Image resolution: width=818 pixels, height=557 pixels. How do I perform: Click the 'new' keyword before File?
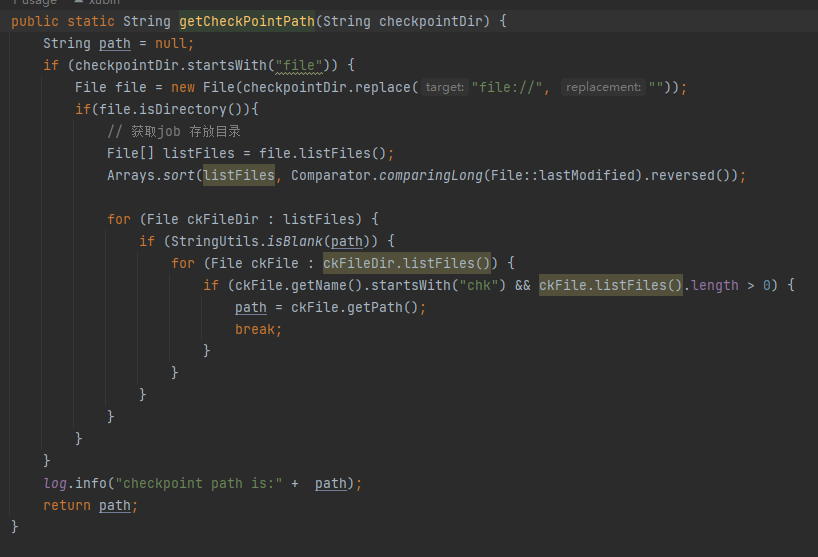183,87
